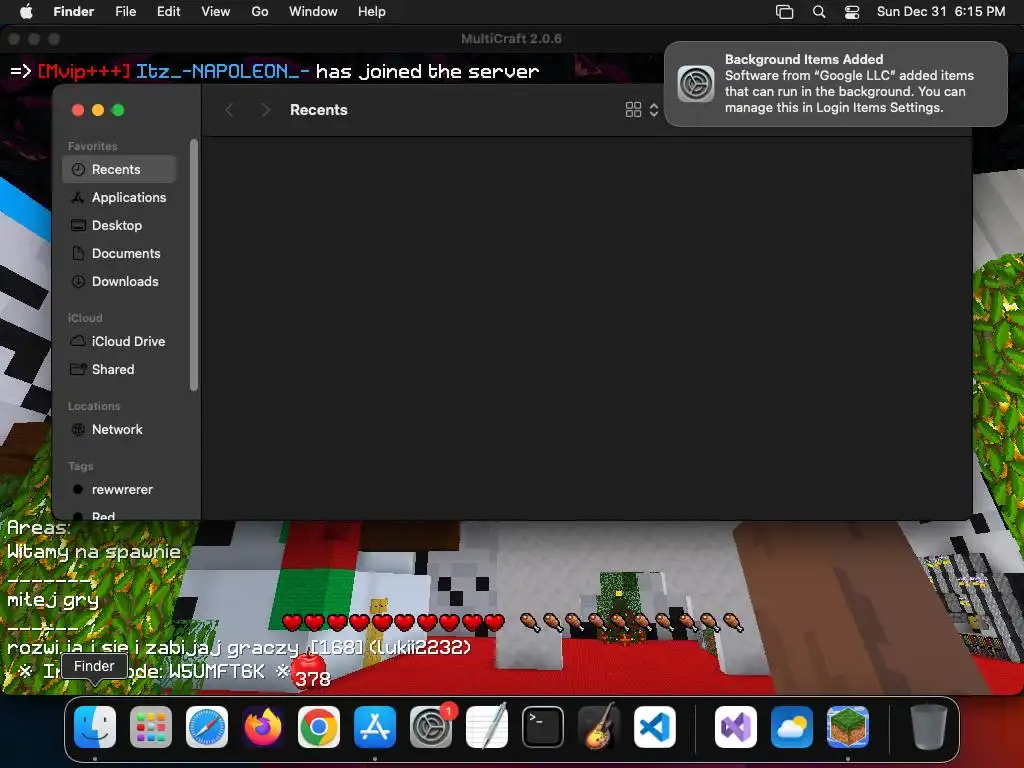Launch Terminal from the Dock
The image size is (1024, 768).
pyautogui.click(x=543, y=726)
